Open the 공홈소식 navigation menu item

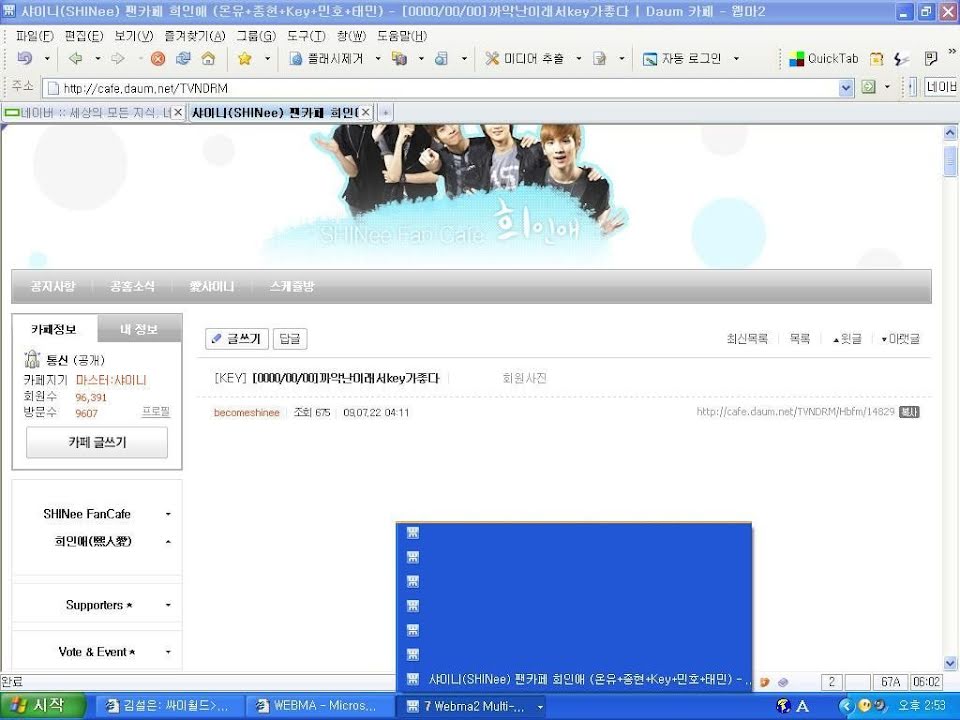(132, 286)
